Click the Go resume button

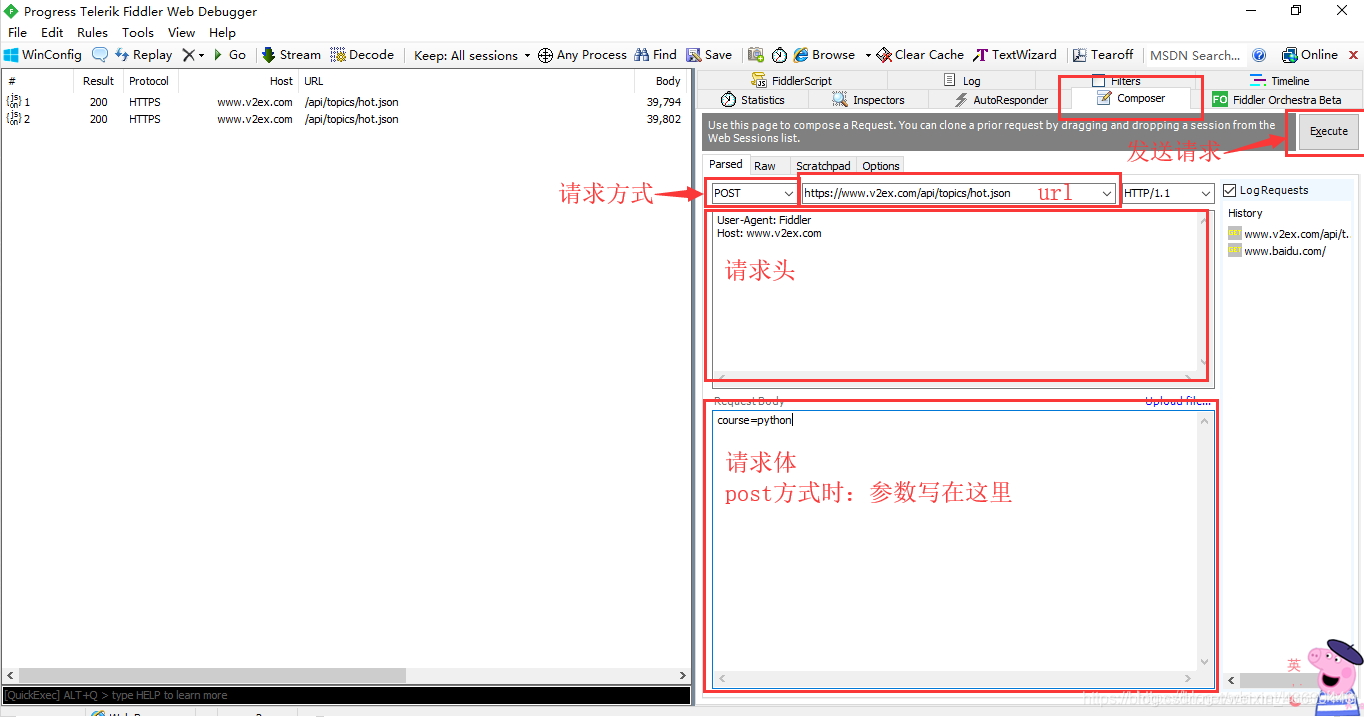click(x=230, y=55)
